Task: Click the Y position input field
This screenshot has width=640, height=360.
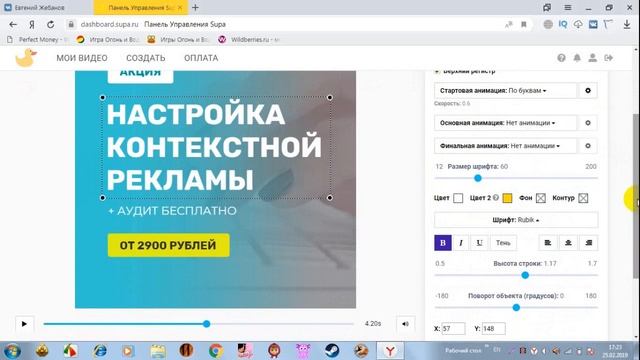Action: point(493,329)
